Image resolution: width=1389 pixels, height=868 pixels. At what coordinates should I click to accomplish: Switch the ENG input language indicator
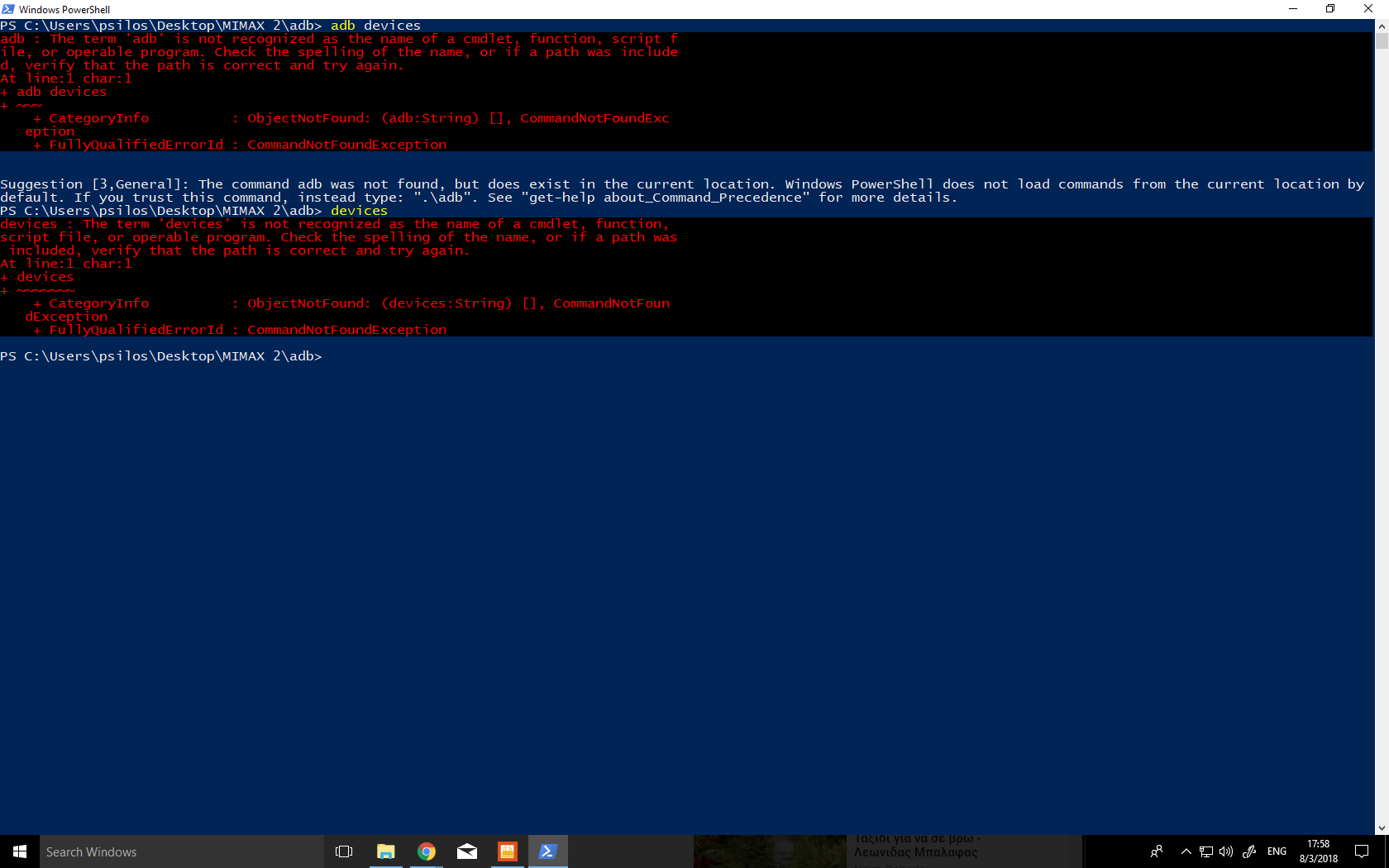coord(1277,851)
